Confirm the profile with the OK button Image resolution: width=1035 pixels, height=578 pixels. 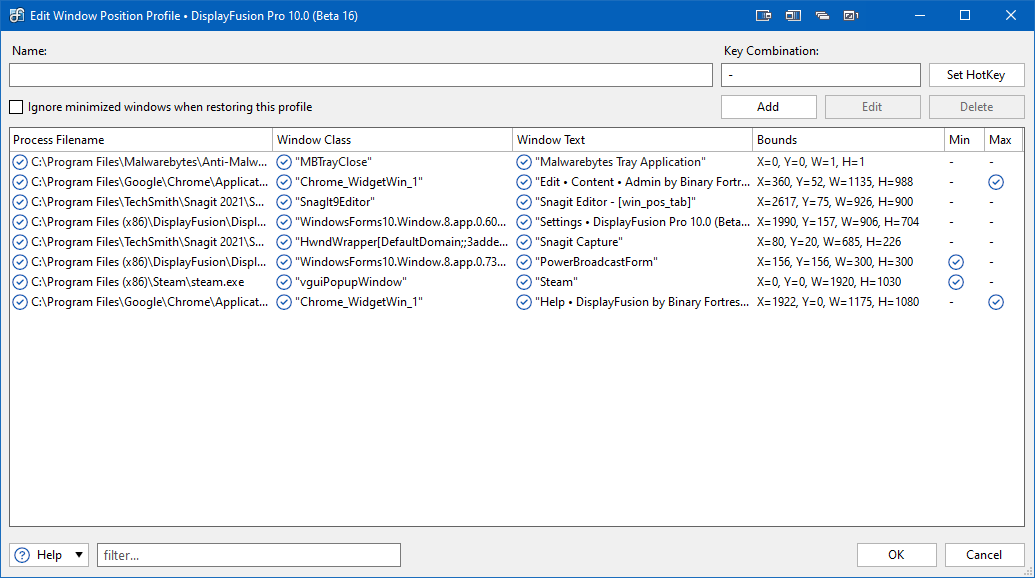click(x=896, y=555)
